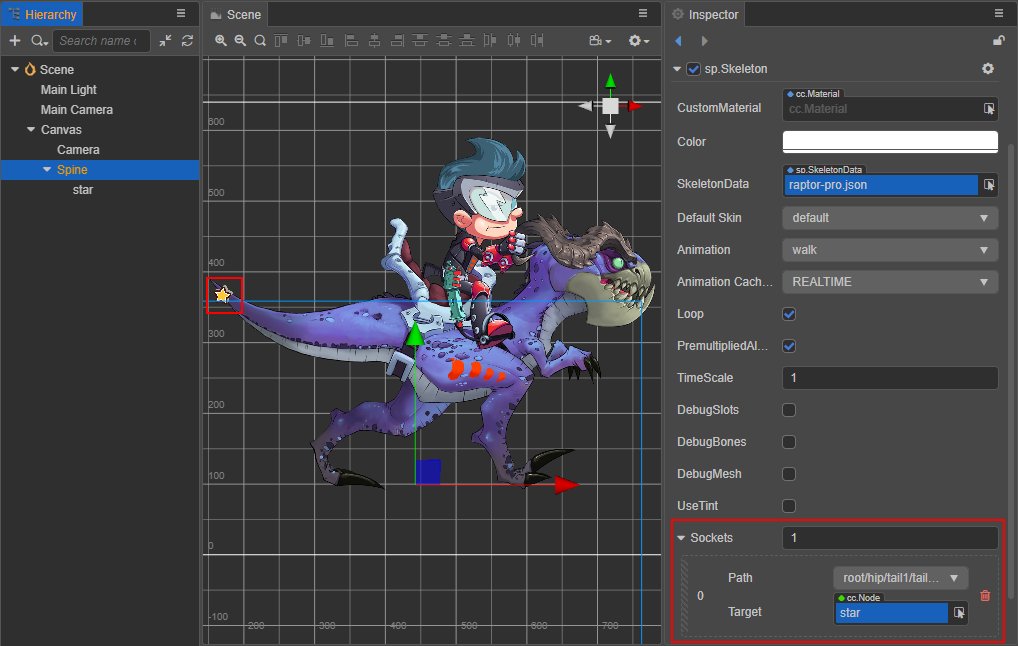Enable the DebugBones checkbox
This screenshot has width=1018, height=646.
pos(789,441)
